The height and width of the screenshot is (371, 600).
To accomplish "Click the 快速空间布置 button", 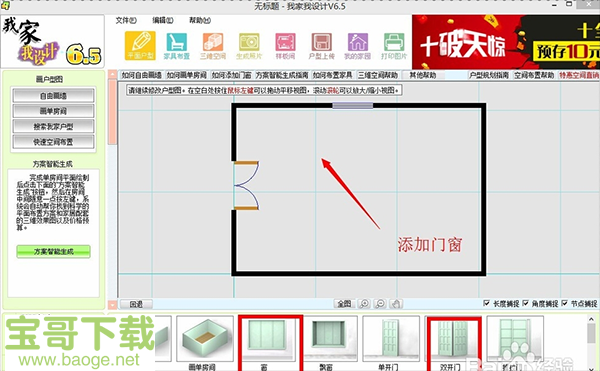I will 53,142.
